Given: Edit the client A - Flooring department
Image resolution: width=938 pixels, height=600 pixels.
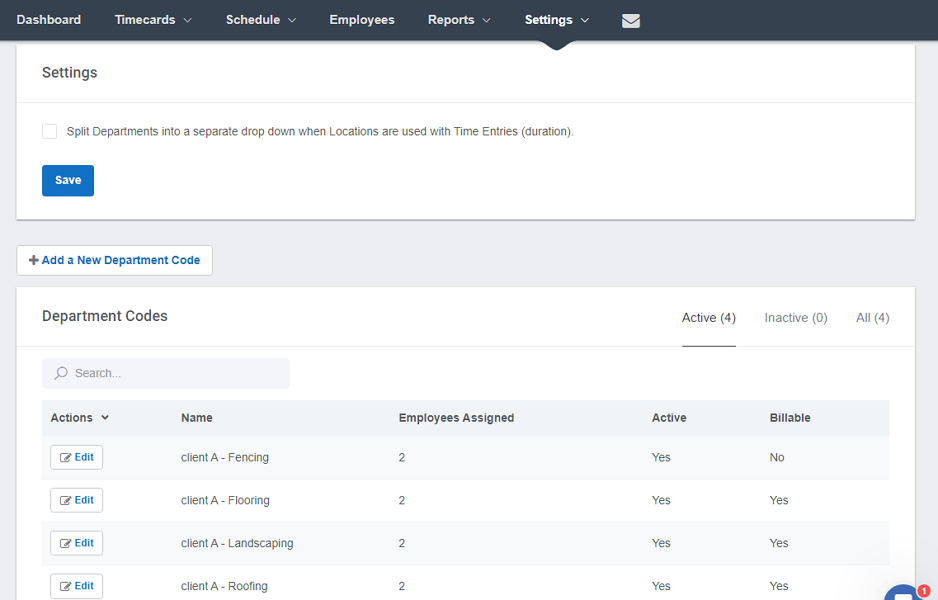Looking at the screenshot, I should [x=77, y=500].
